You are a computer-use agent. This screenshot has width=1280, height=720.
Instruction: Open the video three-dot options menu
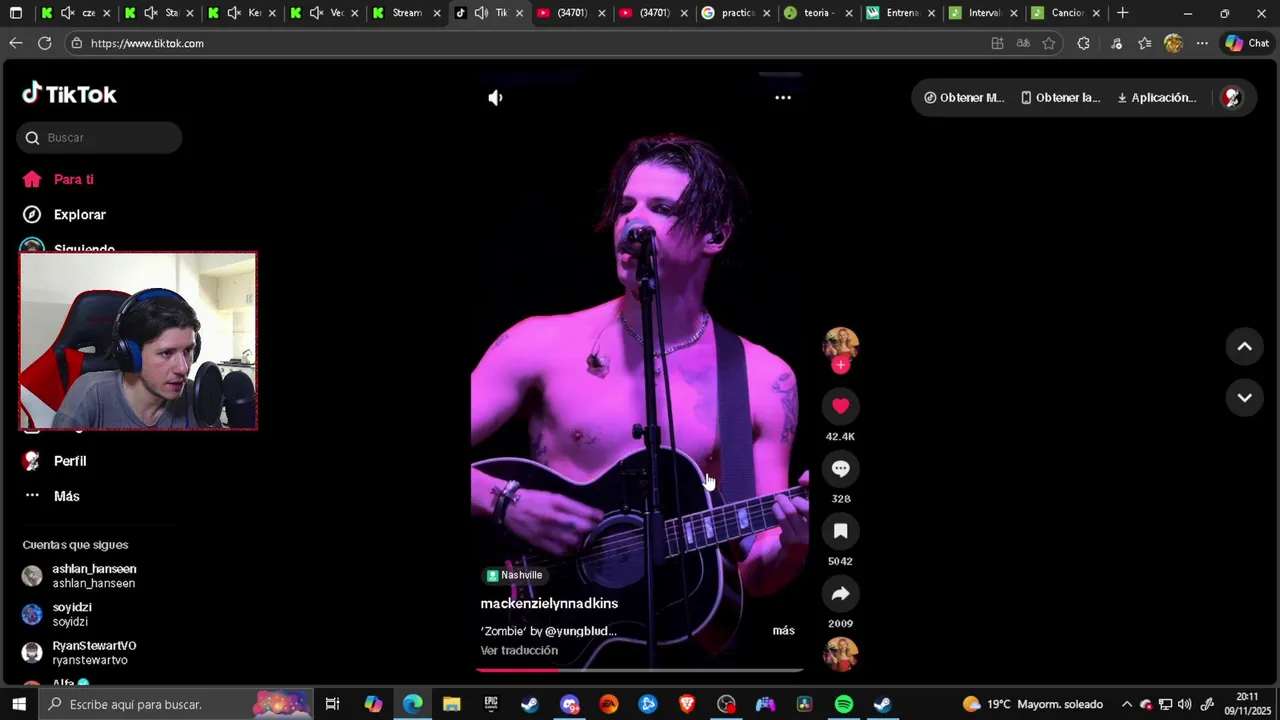pyautogui.click(x=783, y=98)
